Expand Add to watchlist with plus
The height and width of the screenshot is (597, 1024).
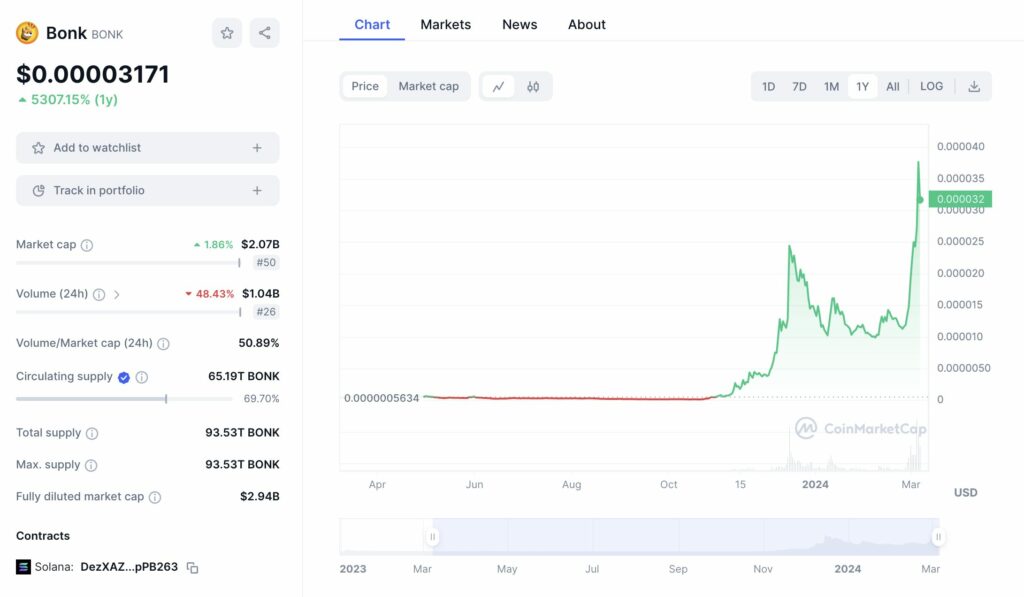[257, 148]
